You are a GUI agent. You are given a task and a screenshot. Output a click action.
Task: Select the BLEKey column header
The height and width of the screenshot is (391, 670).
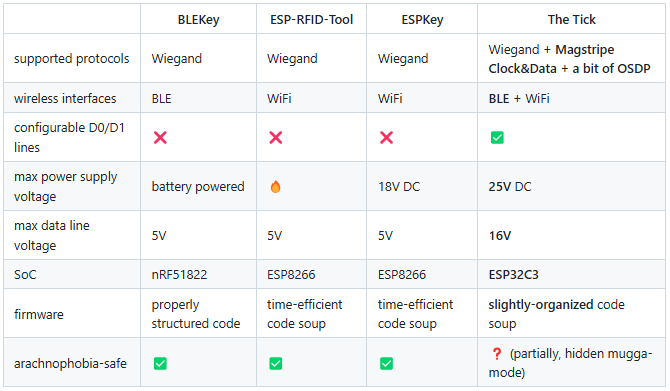click(x=199, y=20)
